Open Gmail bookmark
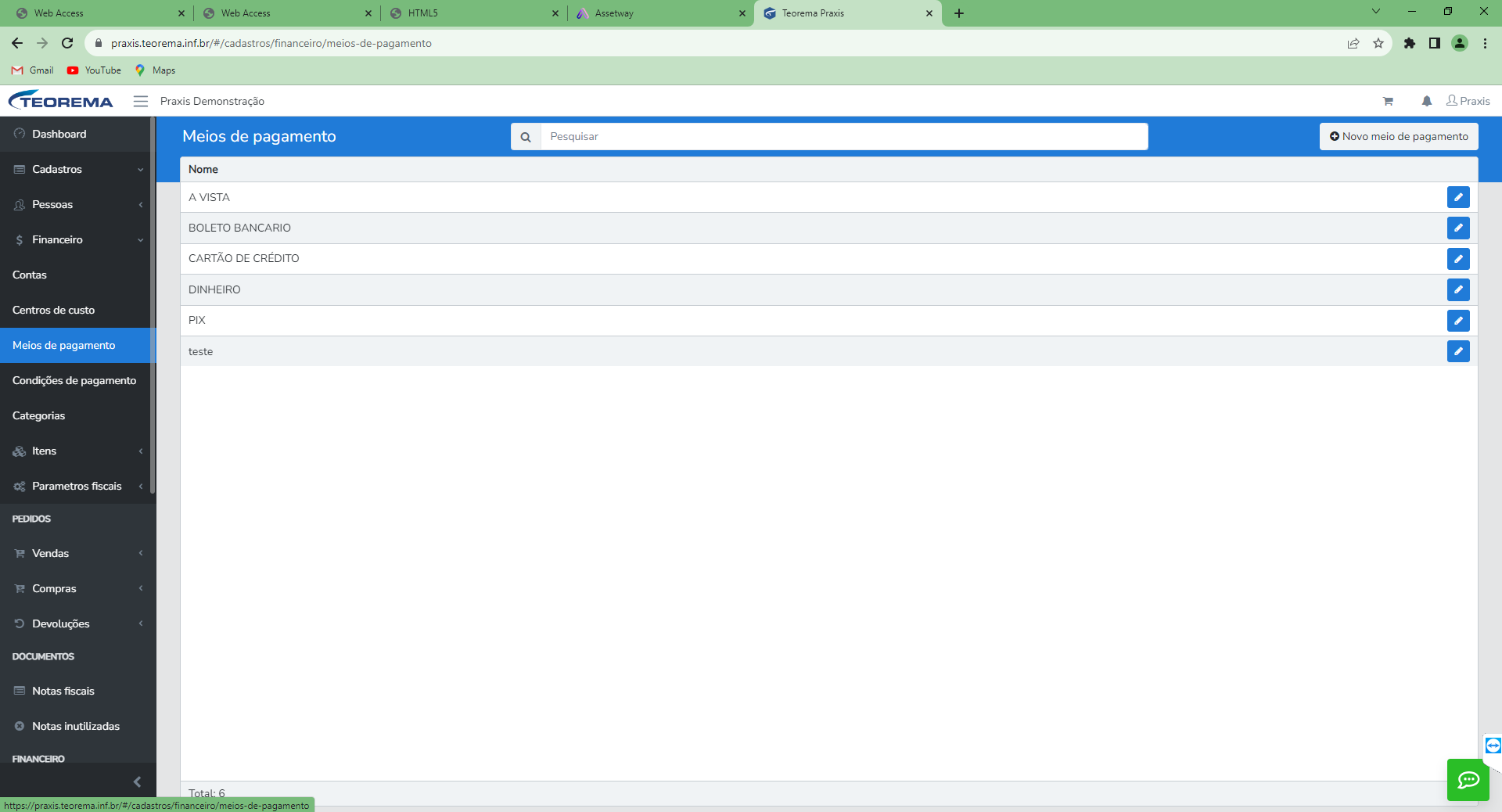 (33, 70)
